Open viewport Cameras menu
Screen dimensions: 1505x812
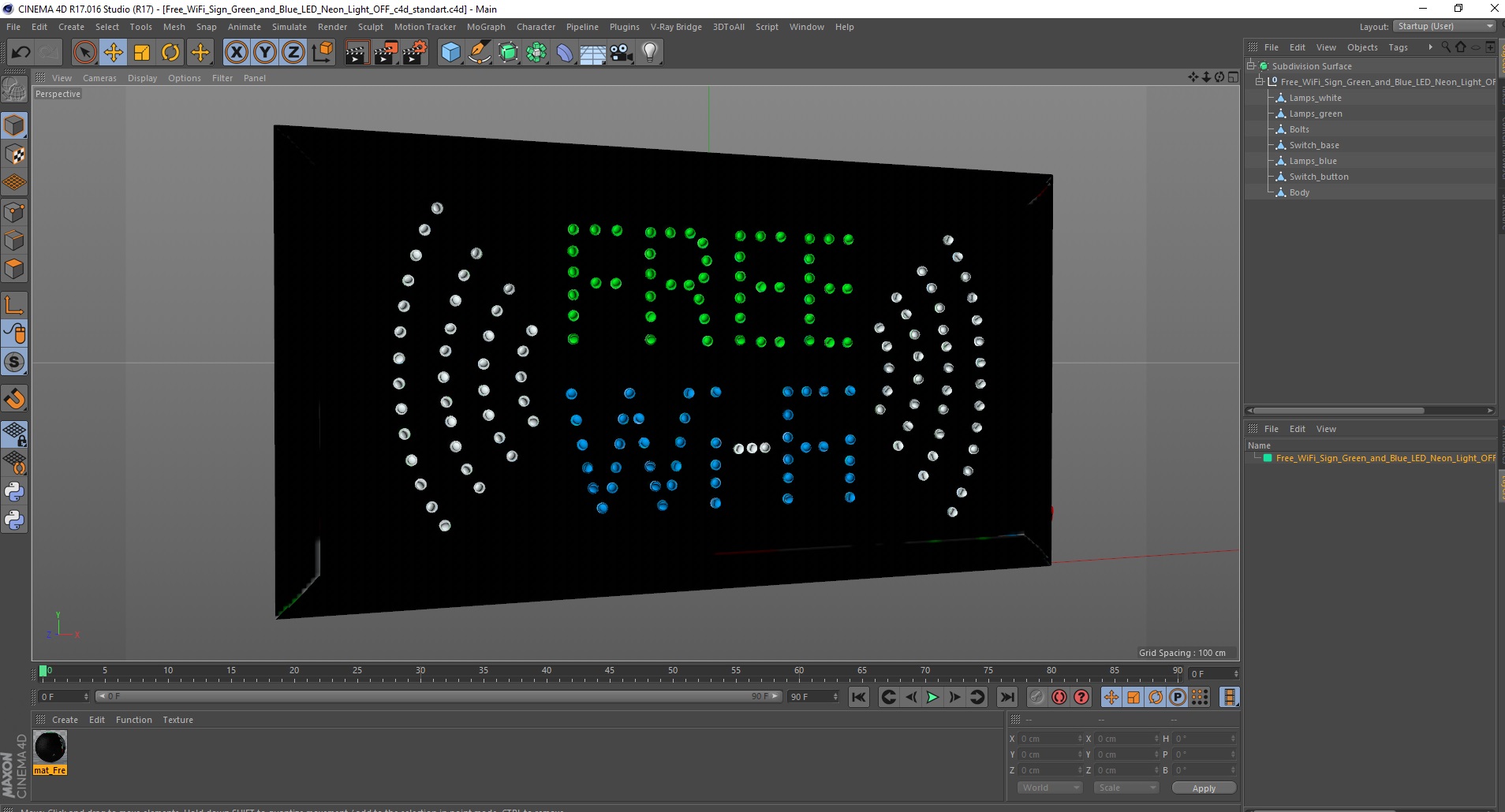click(x=99, y=78)
